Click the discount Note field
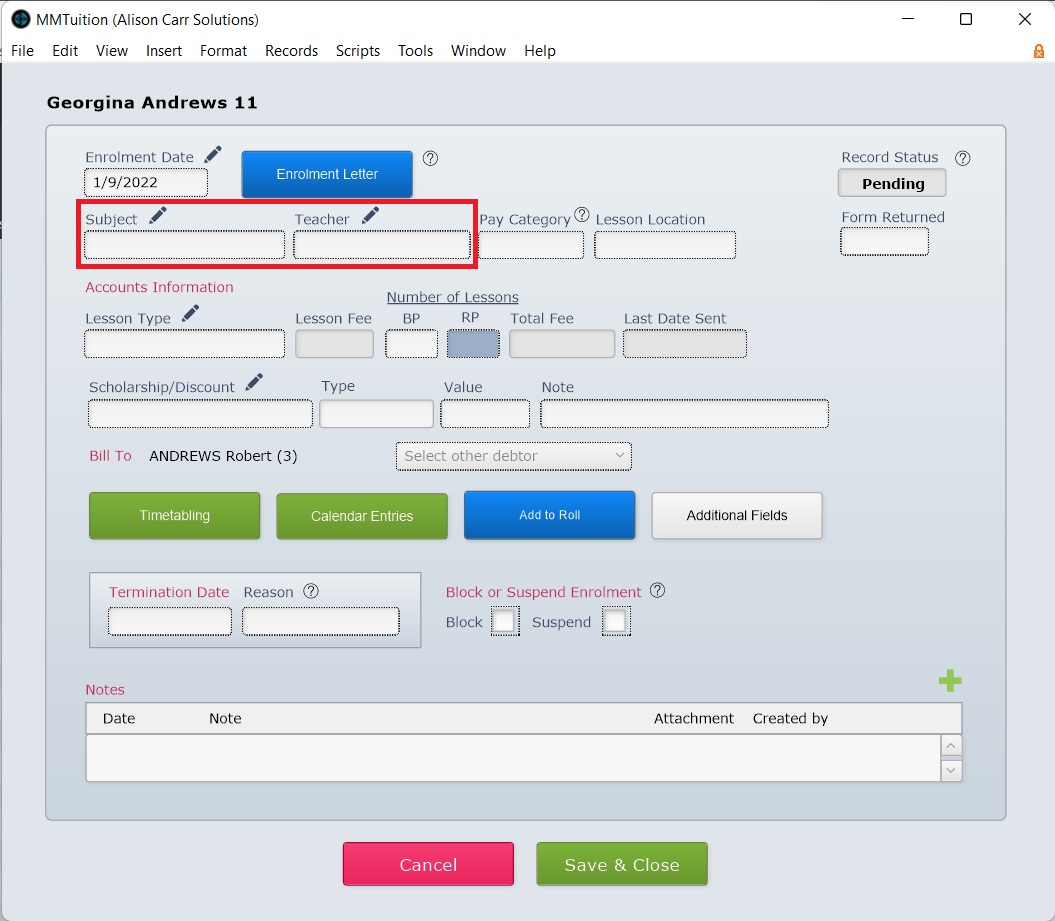The image size is (1055, 921). [684, 414]
